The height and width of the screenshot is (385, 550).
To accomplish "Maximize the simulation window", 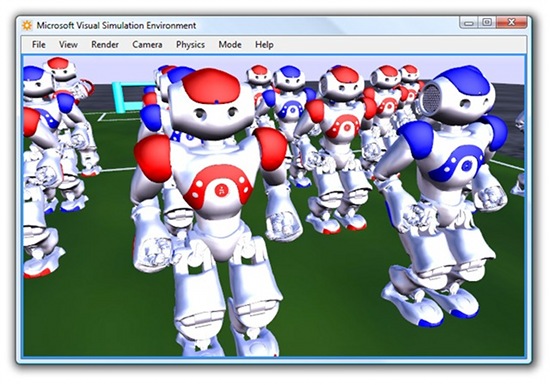I will pos(487,23).
